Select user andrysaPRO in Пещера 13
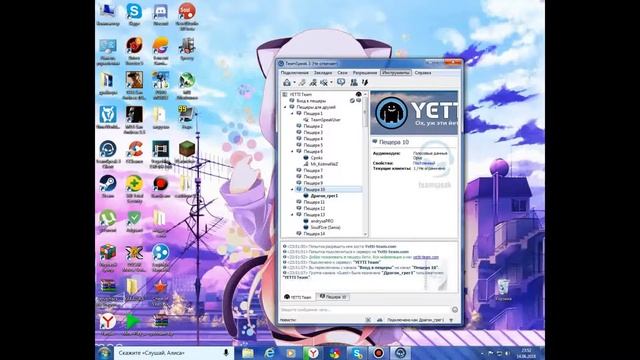The height and width of the screenshot is (360, 640). (x=322, y=221)
